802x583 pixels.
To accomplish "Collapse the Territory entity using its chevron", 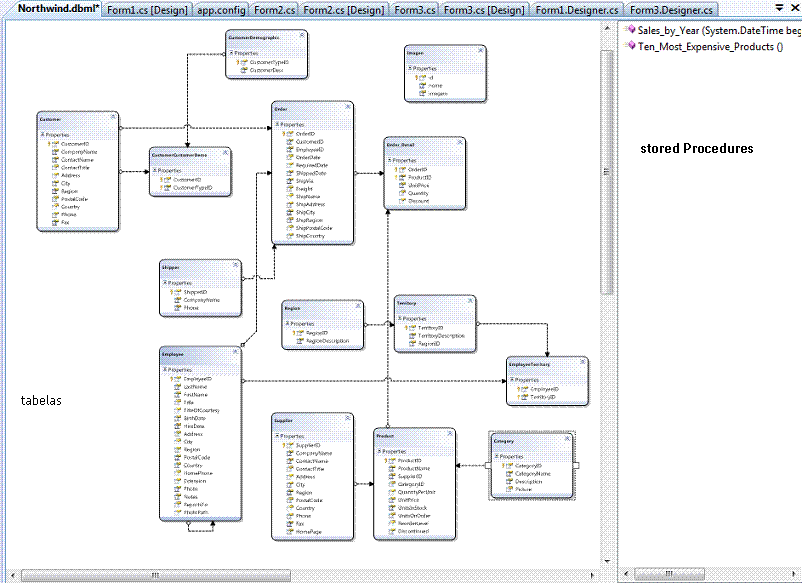I will (x=470, y=301).
